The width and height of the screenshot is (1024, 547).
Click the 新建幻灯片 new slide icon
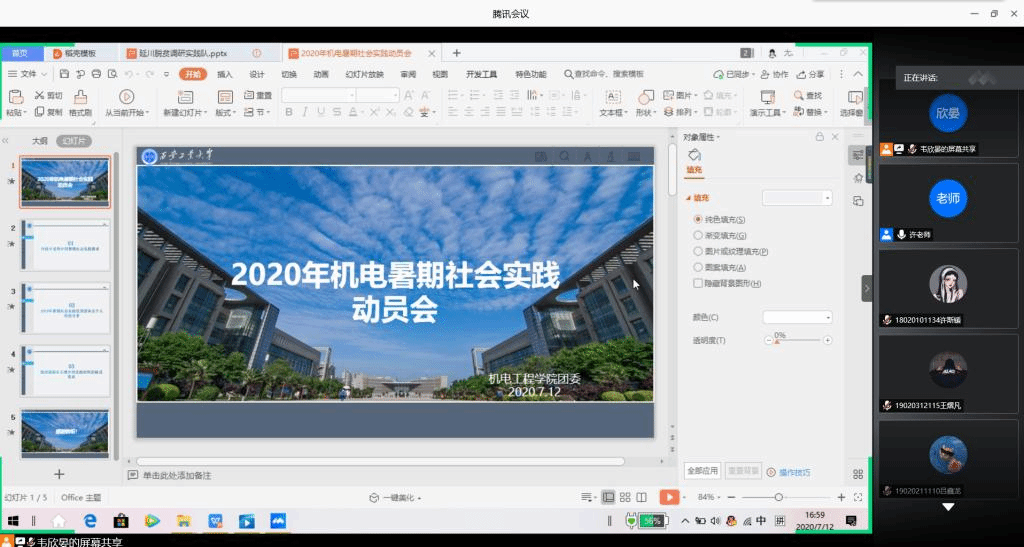click(185, 96)
